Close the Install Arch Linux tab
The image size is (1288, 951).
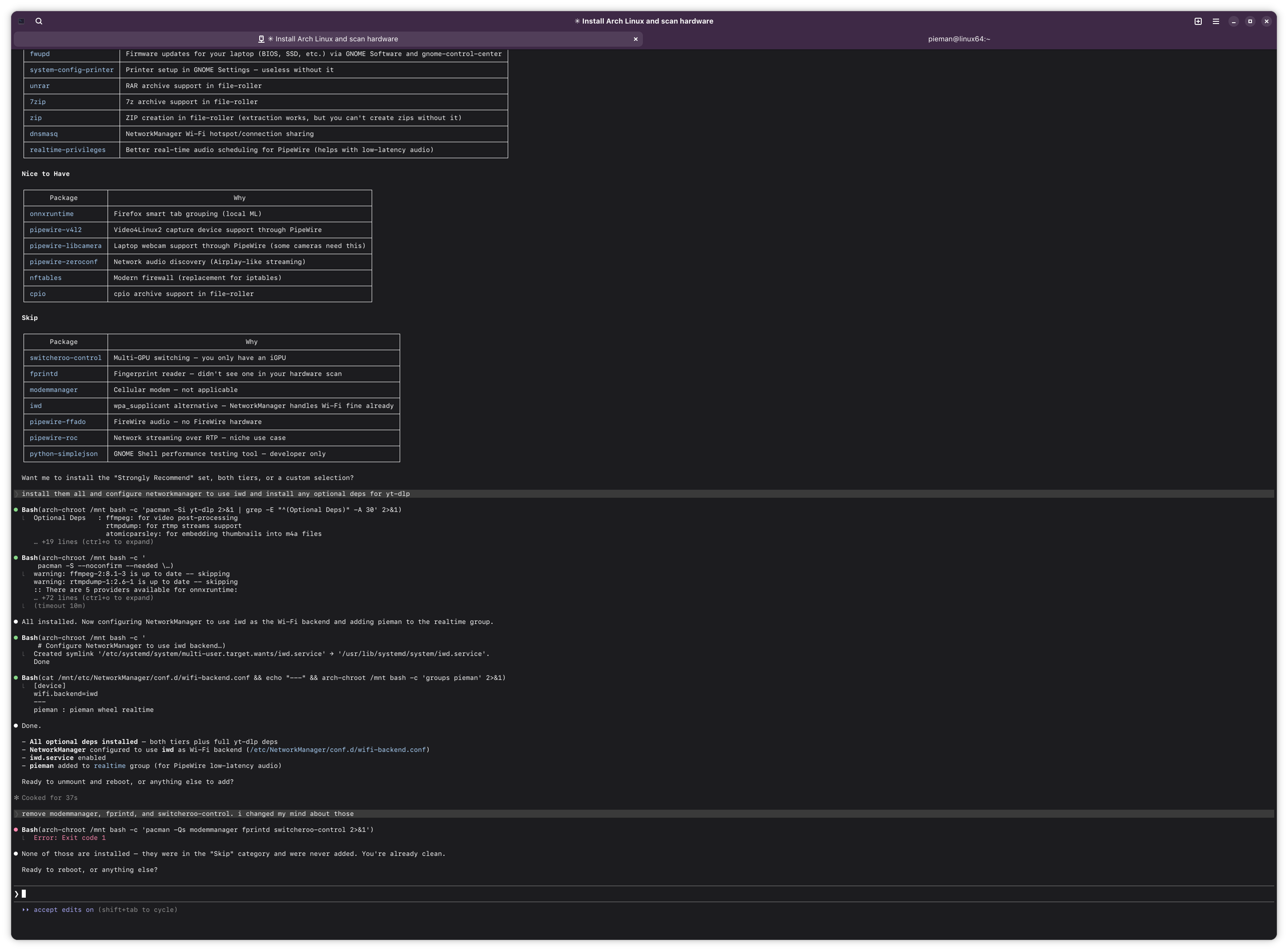coord(635,39)
